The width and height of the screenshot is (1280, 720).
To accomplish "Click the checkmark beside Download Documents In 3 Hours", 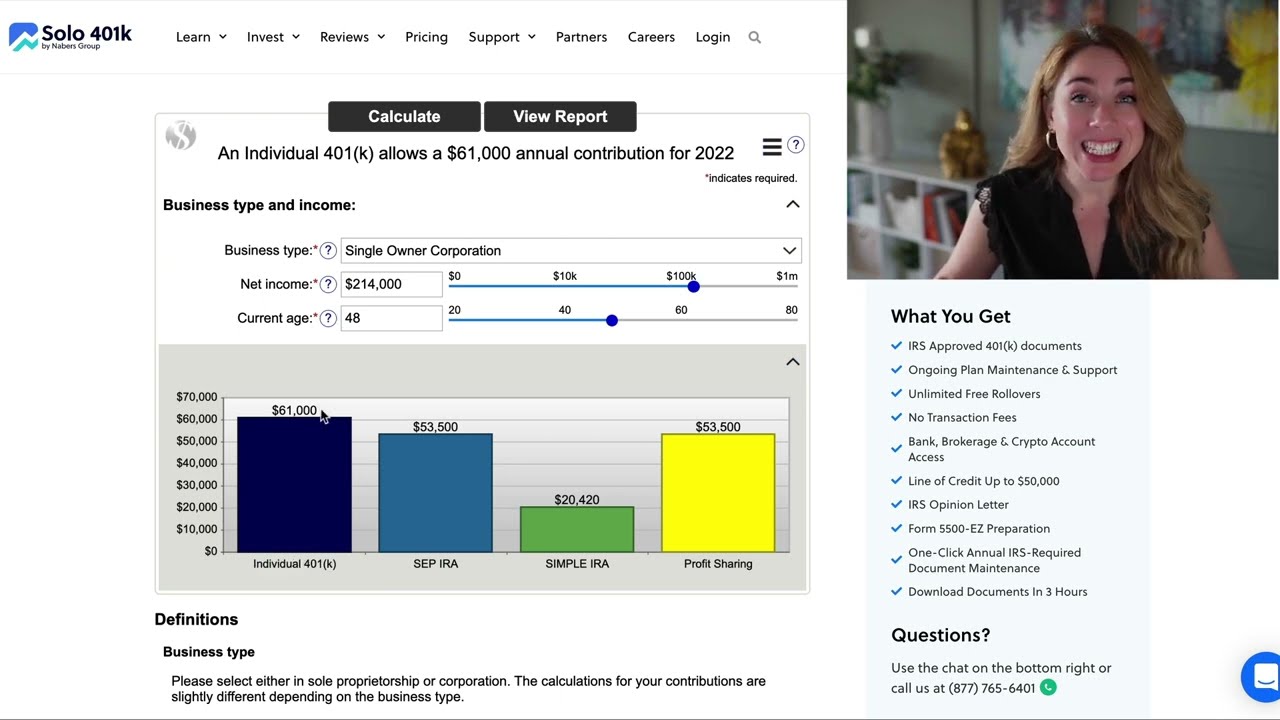I will coord(896,592).
